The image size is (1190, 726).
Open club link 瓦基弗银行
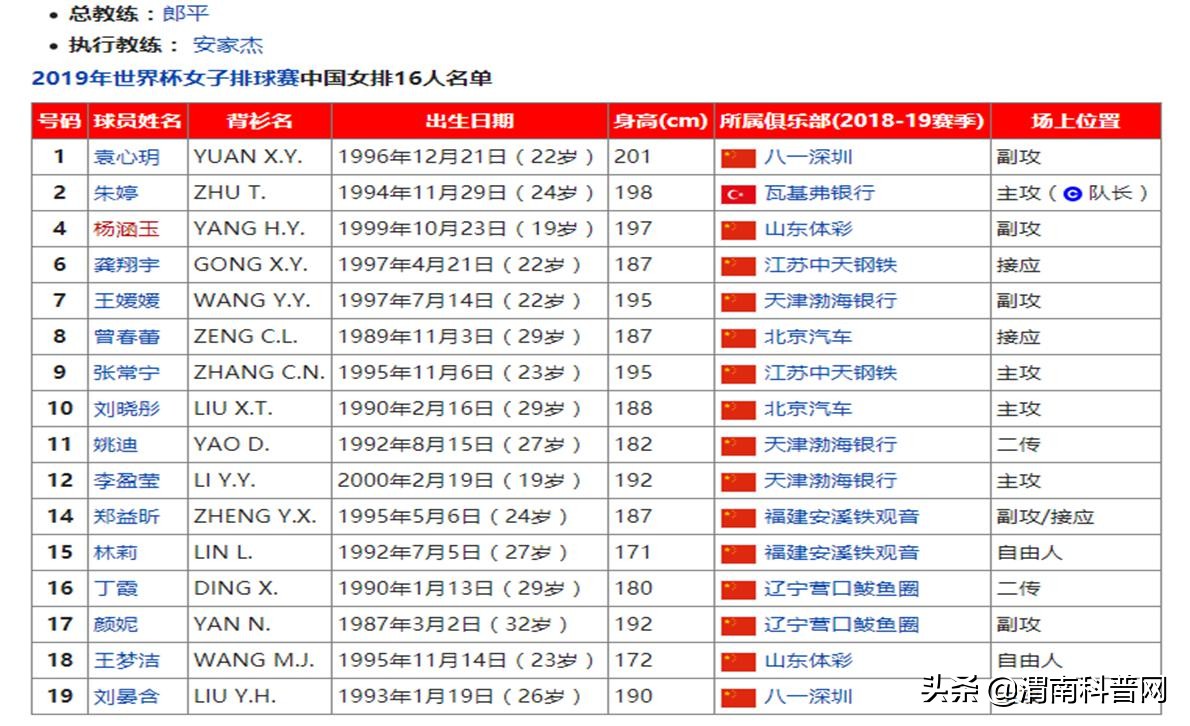tap(819, 193)
